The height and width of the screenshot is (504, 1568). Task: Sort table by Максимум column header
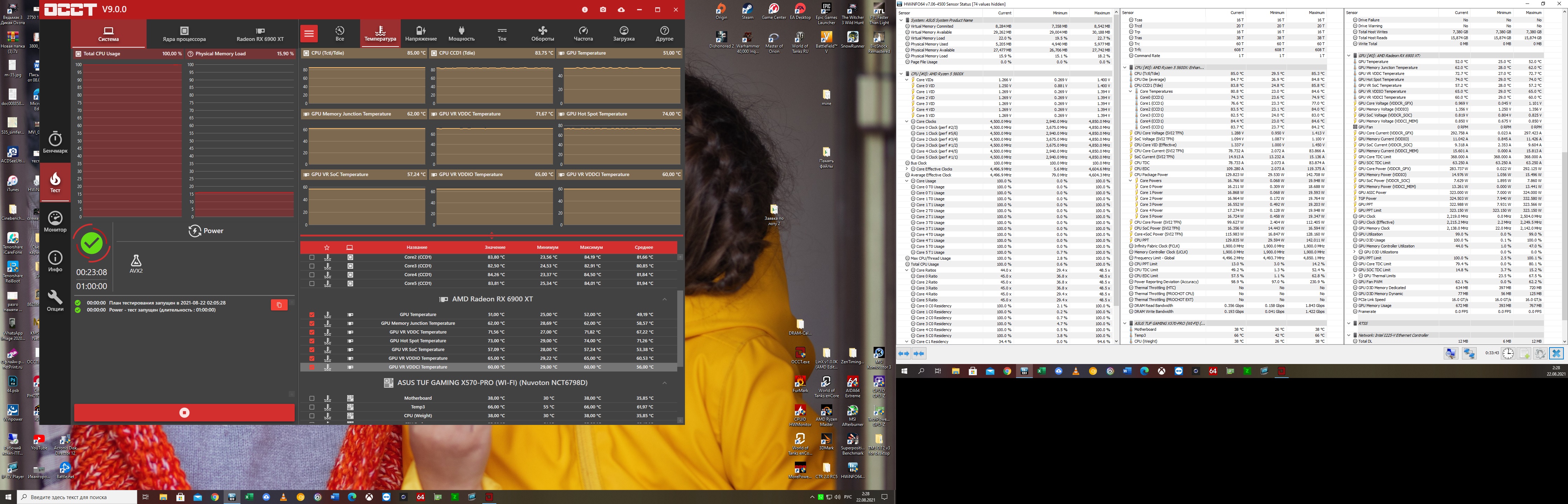click(x=591, y=248)
